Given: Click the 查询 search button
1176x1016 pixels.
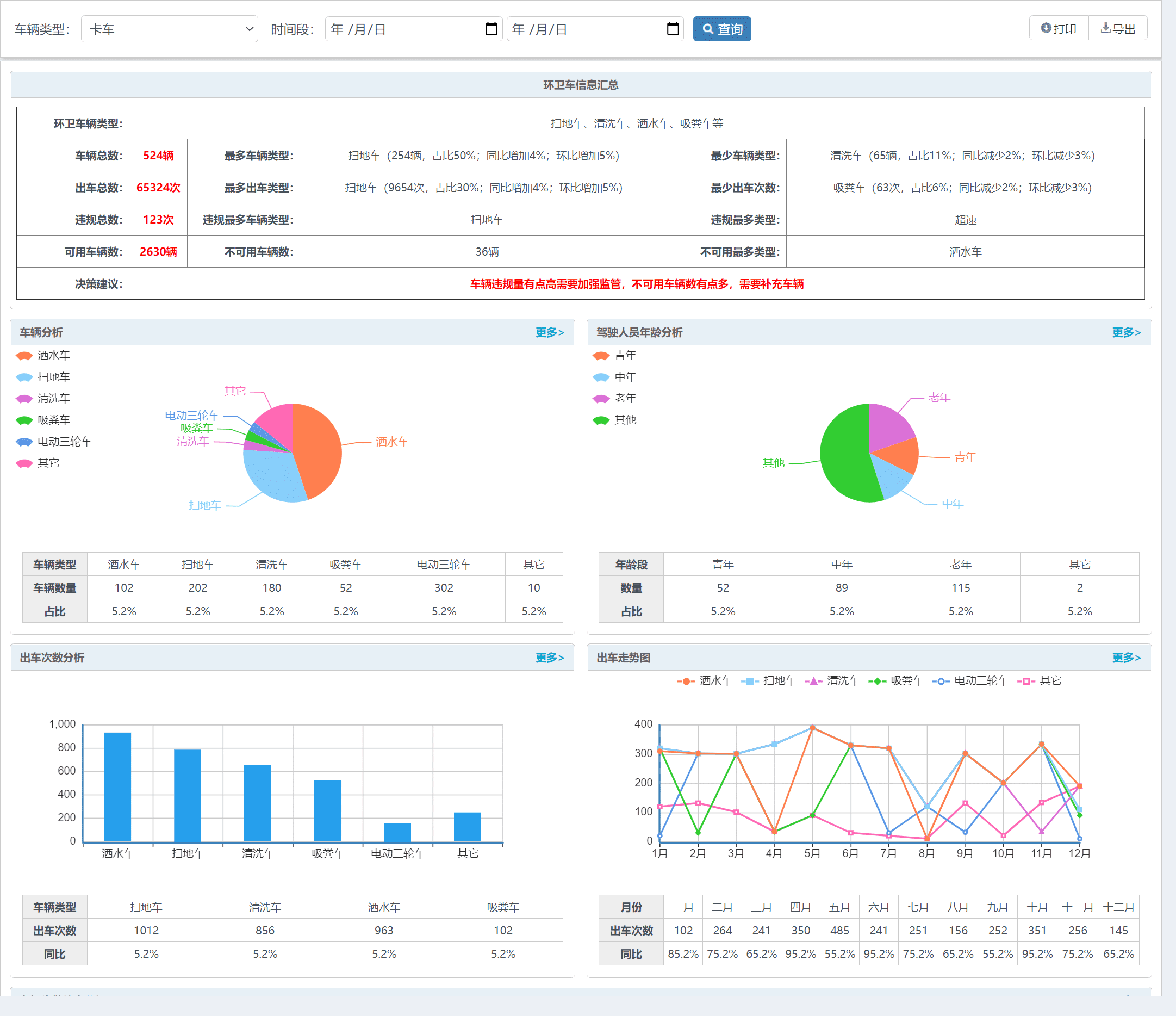Looking at the screenshot, I should [721, 29].
